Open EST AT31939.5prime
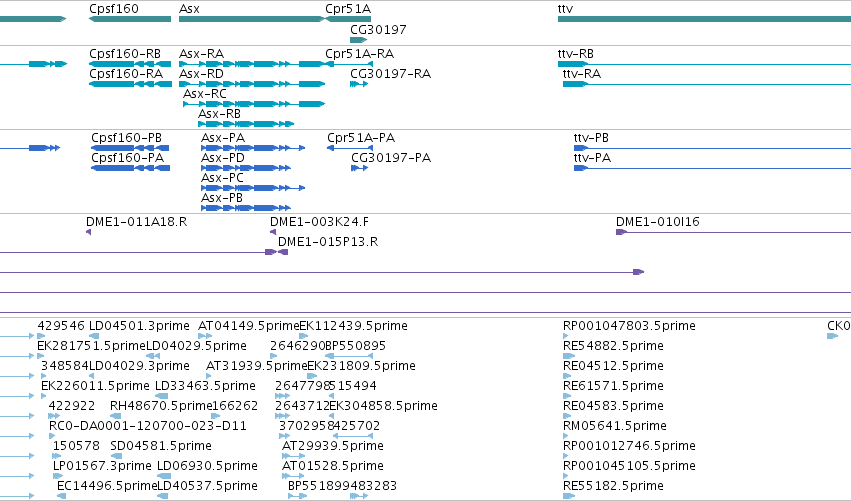This screenshot has height=501, width=851. tap(257, 366)
